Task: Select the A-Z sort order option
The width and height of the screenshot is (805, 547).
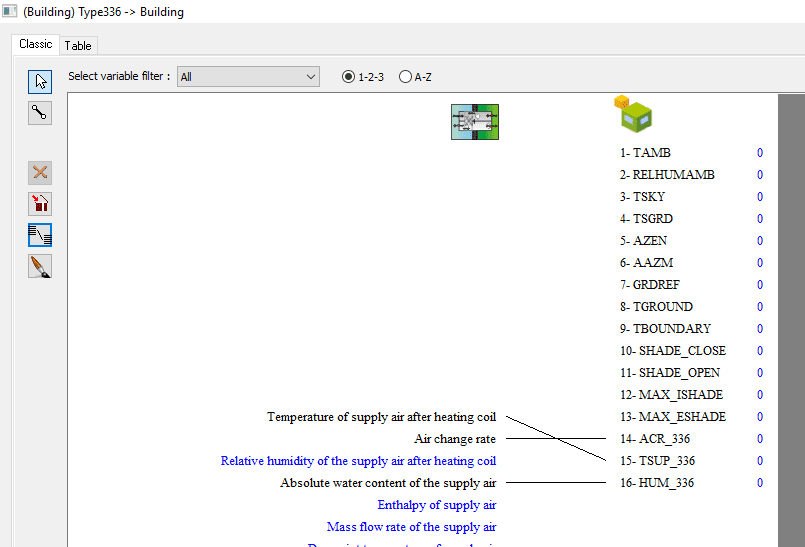Action: click(405, 77)
